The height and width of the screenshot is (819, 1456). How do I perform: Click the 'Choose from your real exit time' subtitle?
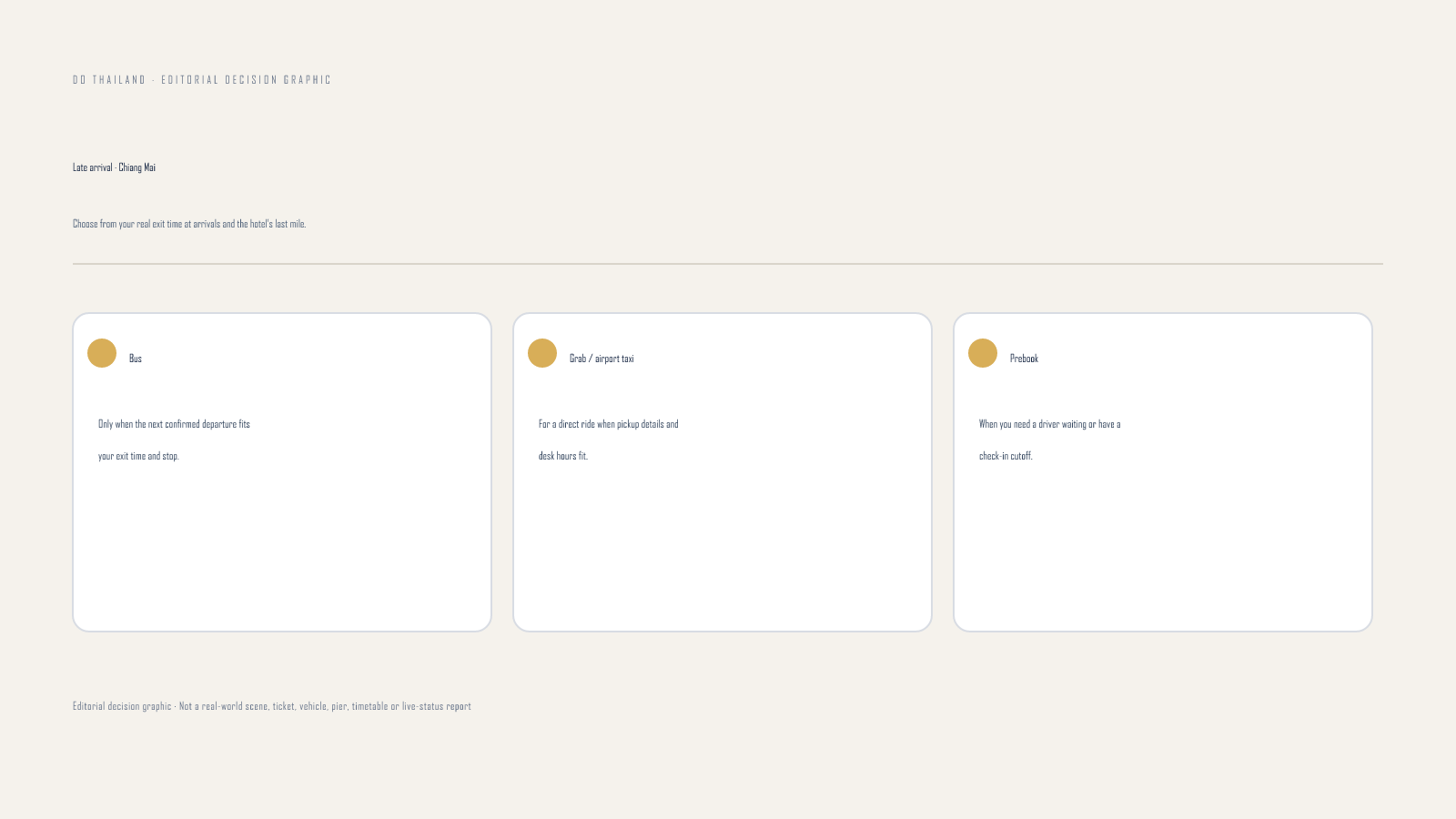189,224
